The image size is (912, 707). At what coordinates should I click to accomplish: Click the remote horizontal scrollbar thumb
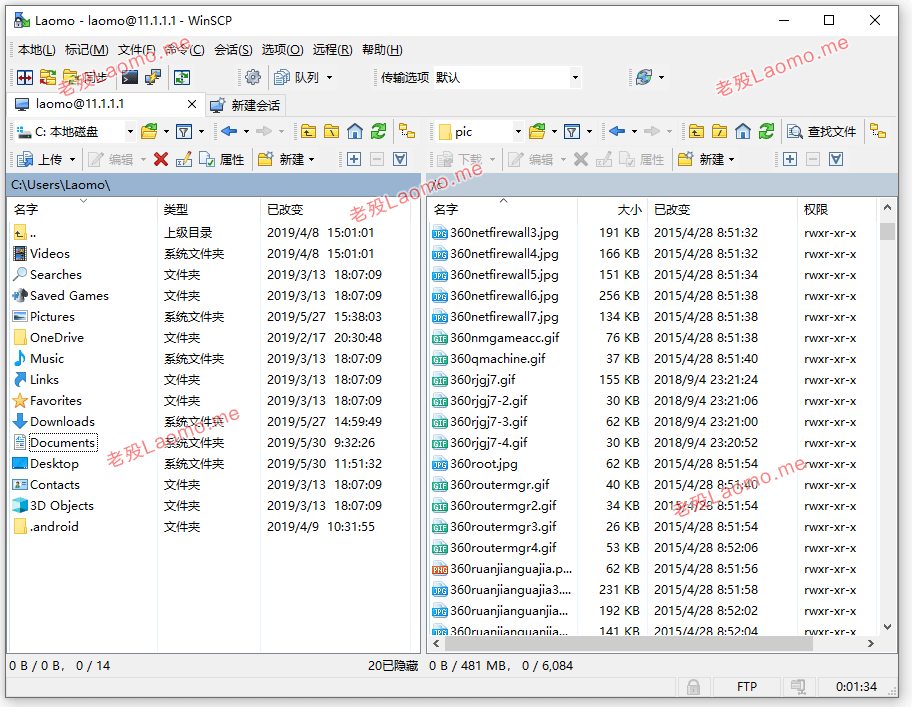coord(628,644)
